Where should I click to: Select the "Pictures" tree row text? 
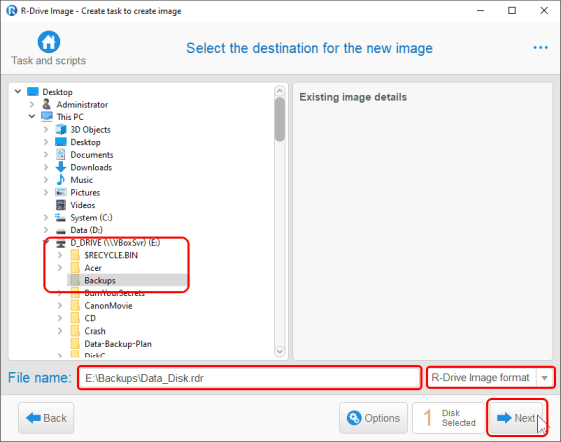tap(85, 192)
